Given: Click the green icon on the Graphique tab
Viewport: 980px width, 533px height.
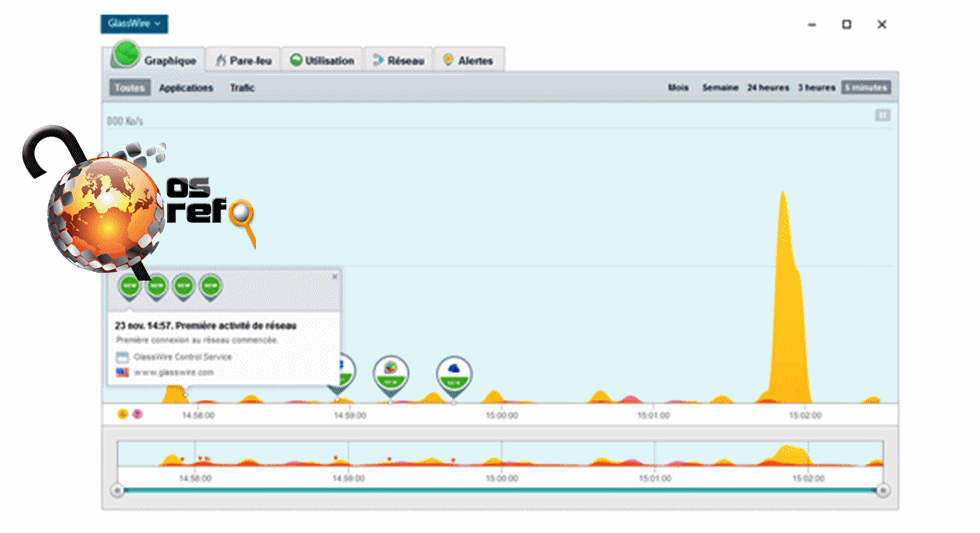Looking at the screenshot, I should click(126, 54).
